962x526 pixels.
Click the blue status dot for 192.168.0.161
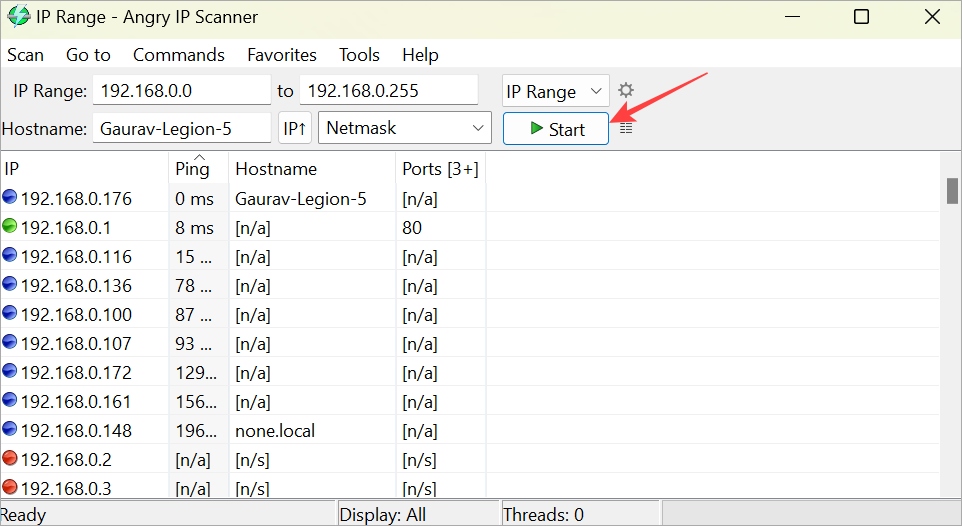click(10, 400)
